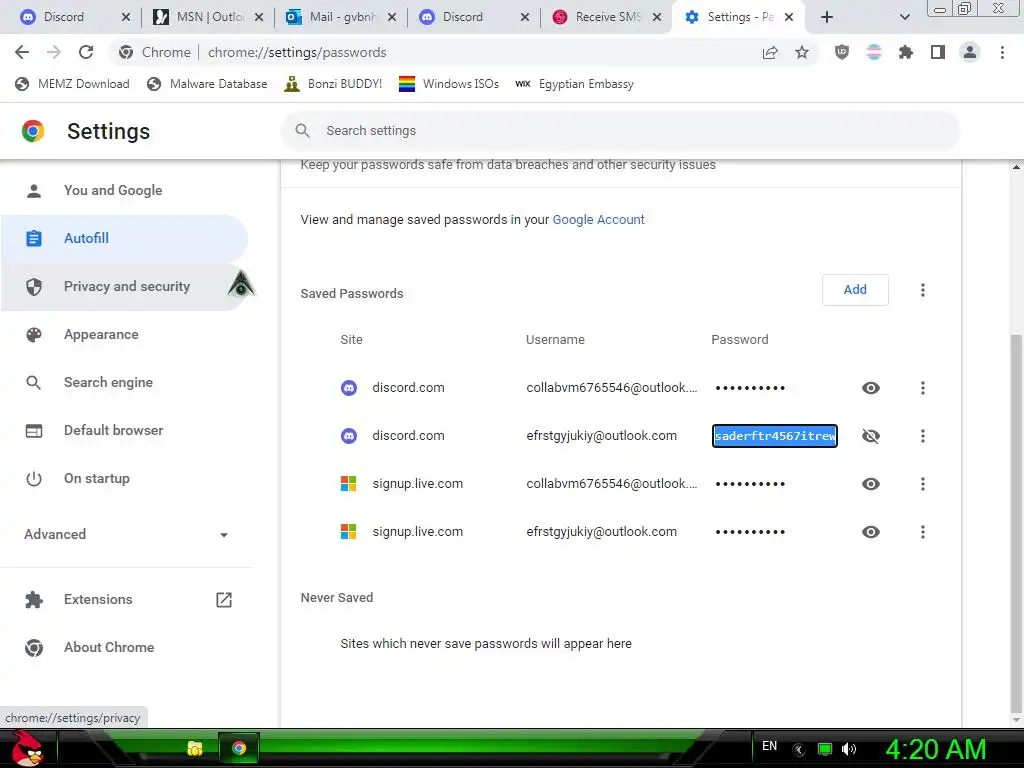Click the collabvm6765546@outlook username in first discord.com row
1024x768 pixels.
pos(612,388)
